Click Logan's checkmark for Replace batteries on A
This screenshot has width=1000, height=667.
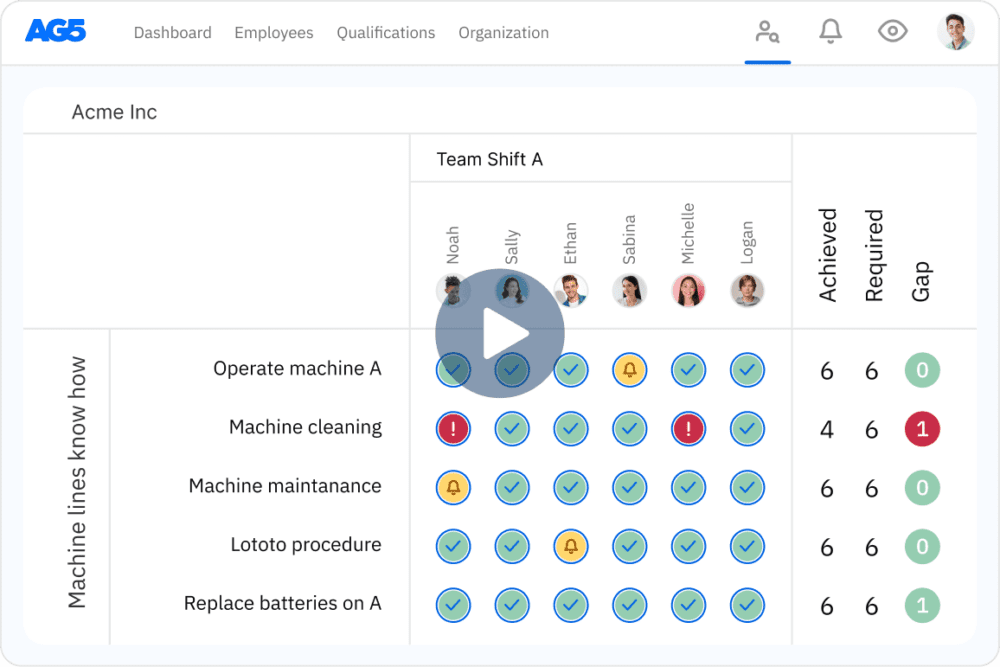tap(747, 605)
